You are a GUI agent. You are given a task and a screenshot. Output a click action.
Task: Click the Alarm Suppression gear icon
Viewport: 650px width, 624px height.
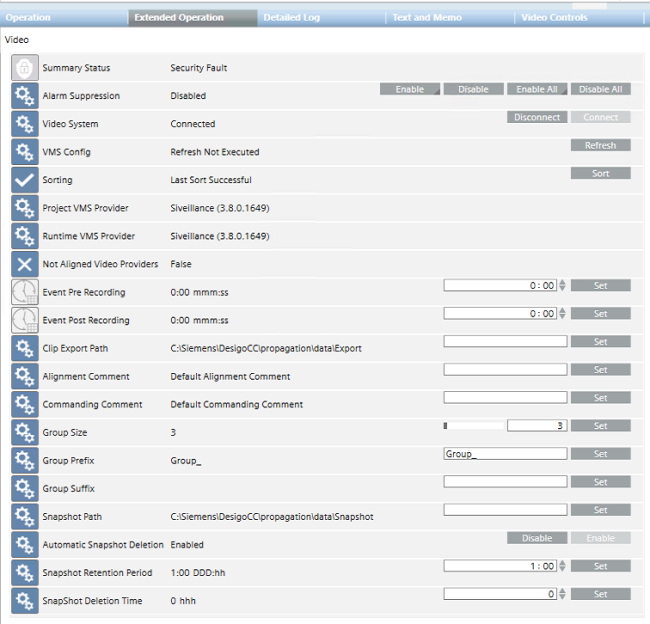[25, 96]
